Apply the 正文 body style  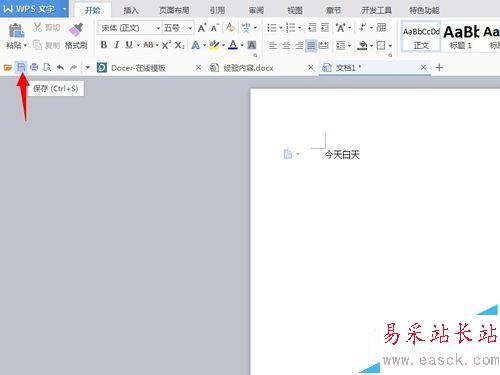421,37
